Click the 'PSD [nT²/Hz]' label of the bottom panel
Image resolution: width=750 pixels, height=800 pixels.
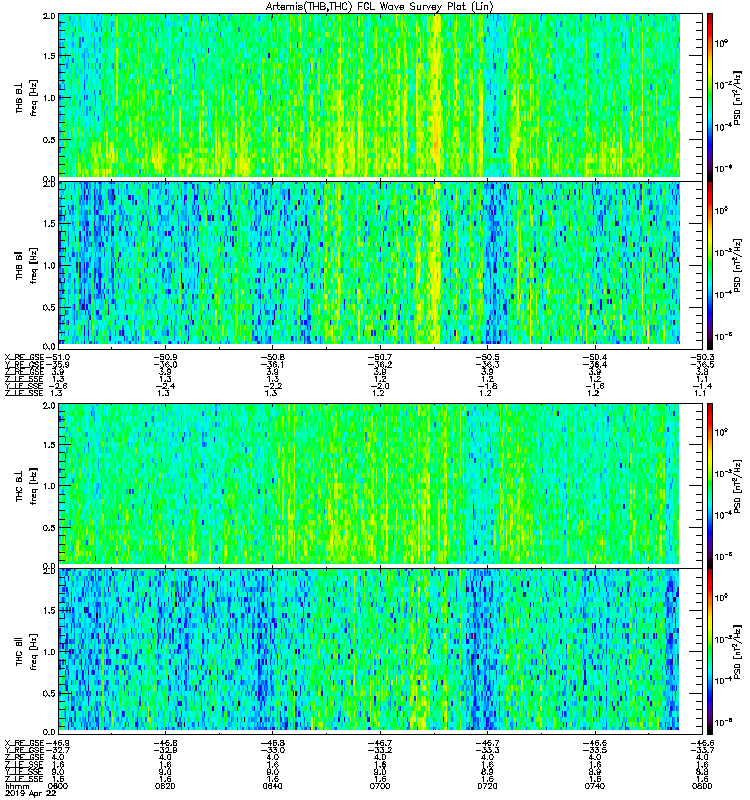(737, 652)
